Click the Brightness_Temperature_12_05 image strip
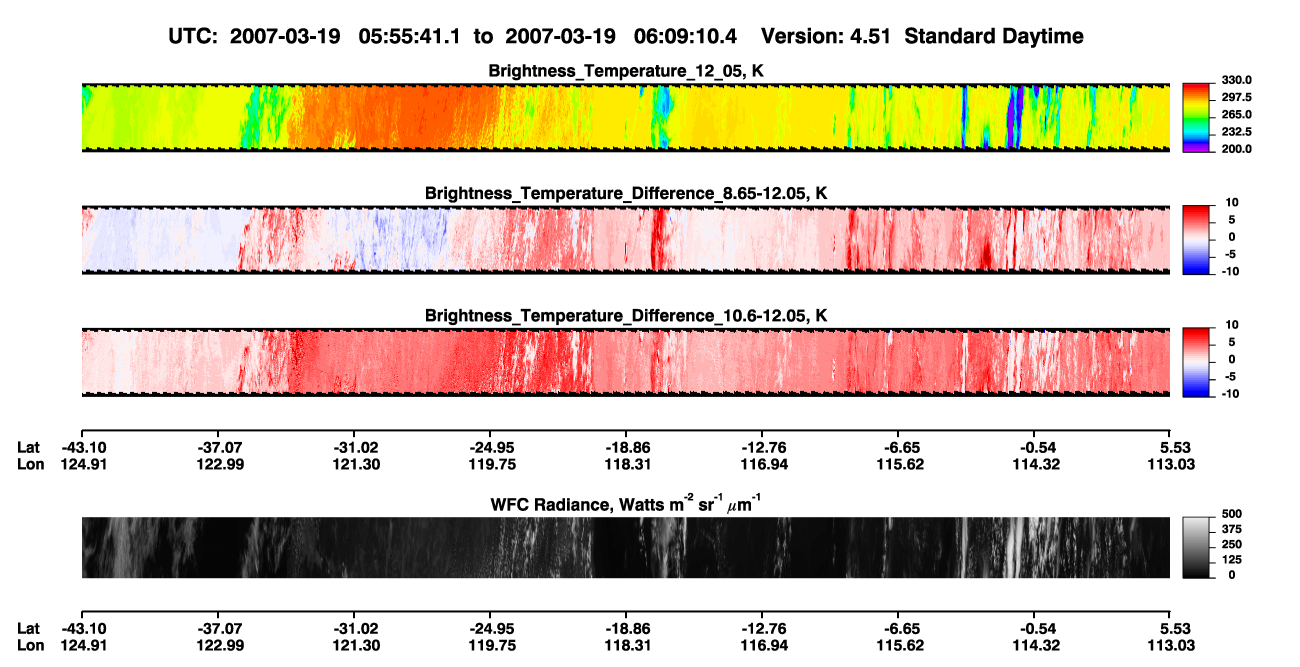Screen dimensions: 1300x667 626,117
